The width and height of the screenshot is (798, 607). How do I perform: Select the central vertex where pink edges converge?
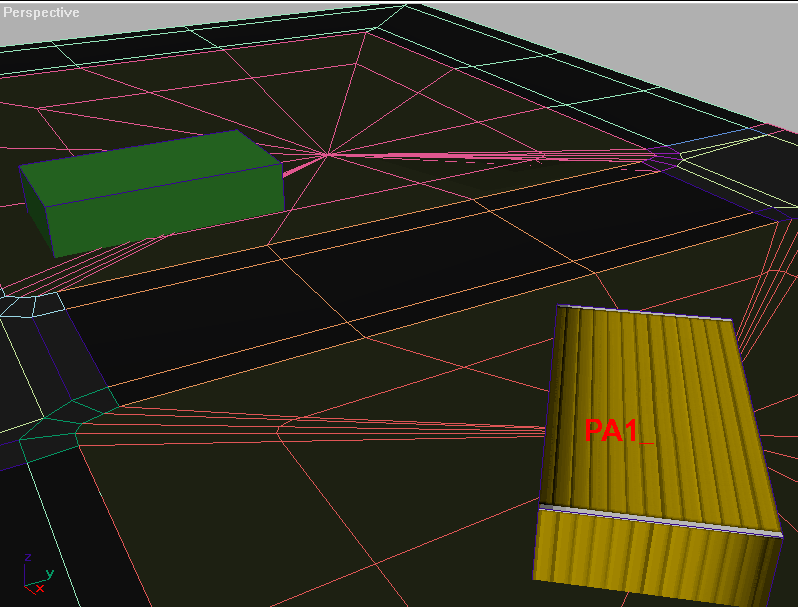tap(327, 154)
